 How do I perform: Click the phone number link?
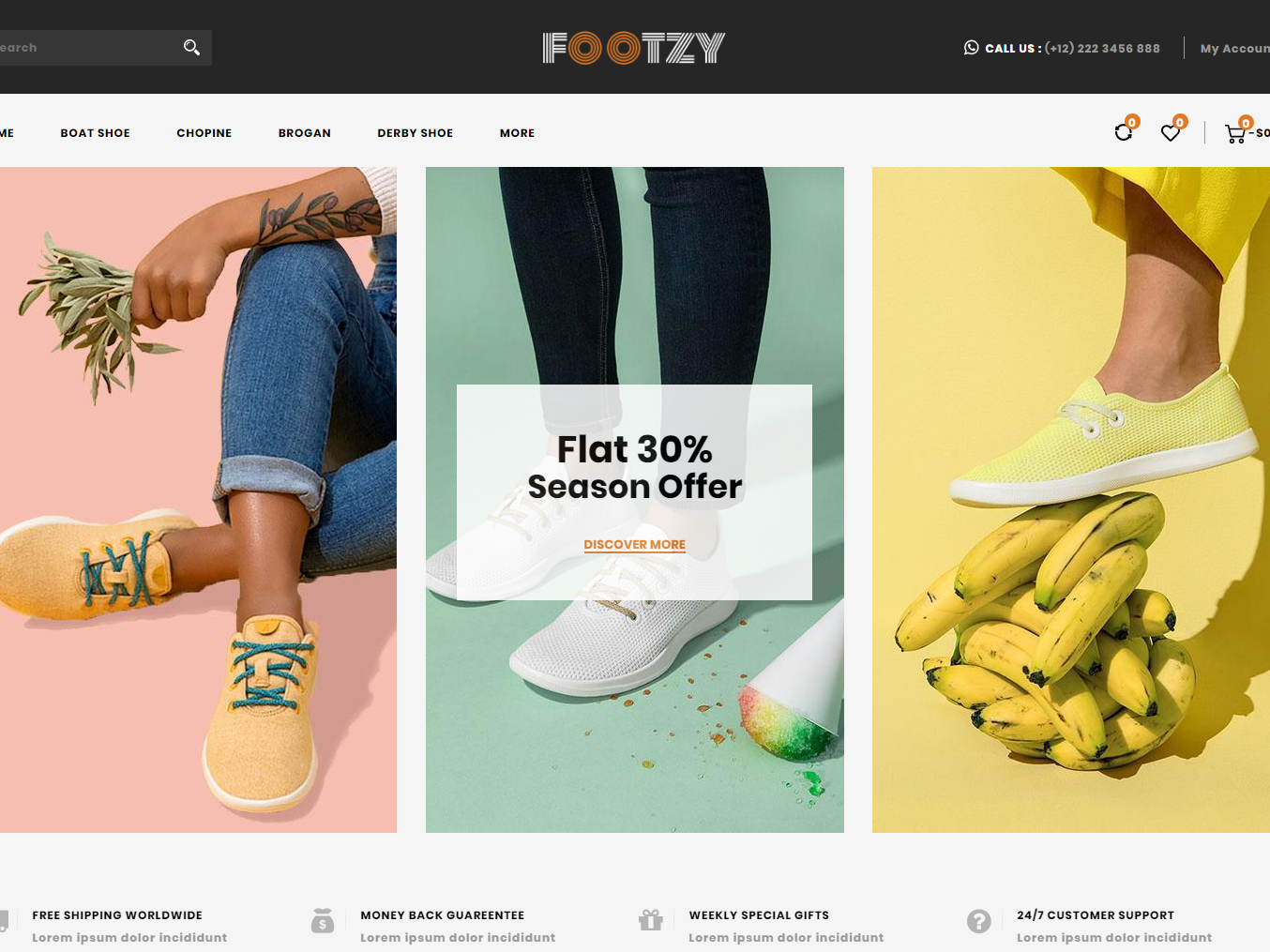click(x=1102, y=49)
